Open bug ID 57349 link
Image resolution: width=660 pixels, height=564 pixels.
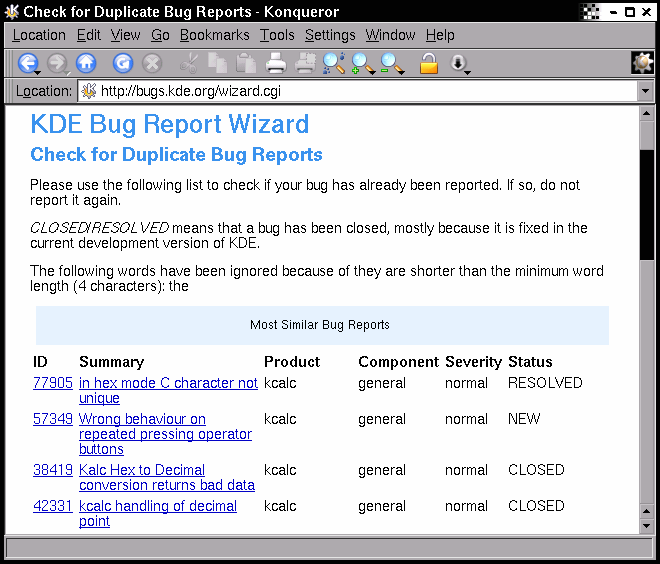52,419
